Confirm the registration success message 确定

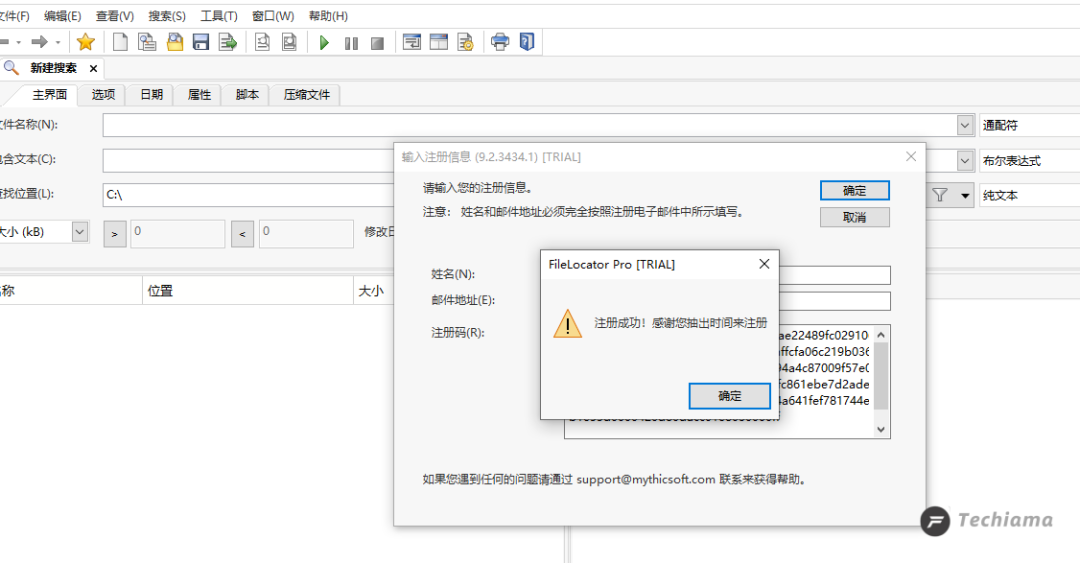pyautogui.click(x=729, y=396)
